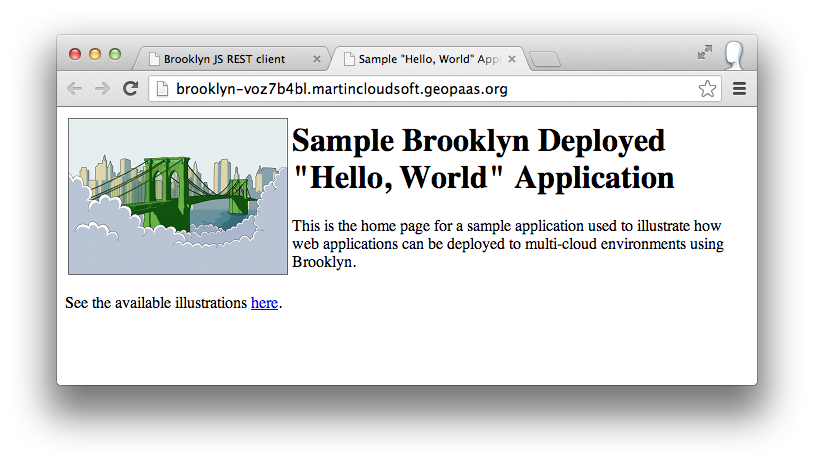
Task: Reload the current page
Action: (x=130, y=89)
